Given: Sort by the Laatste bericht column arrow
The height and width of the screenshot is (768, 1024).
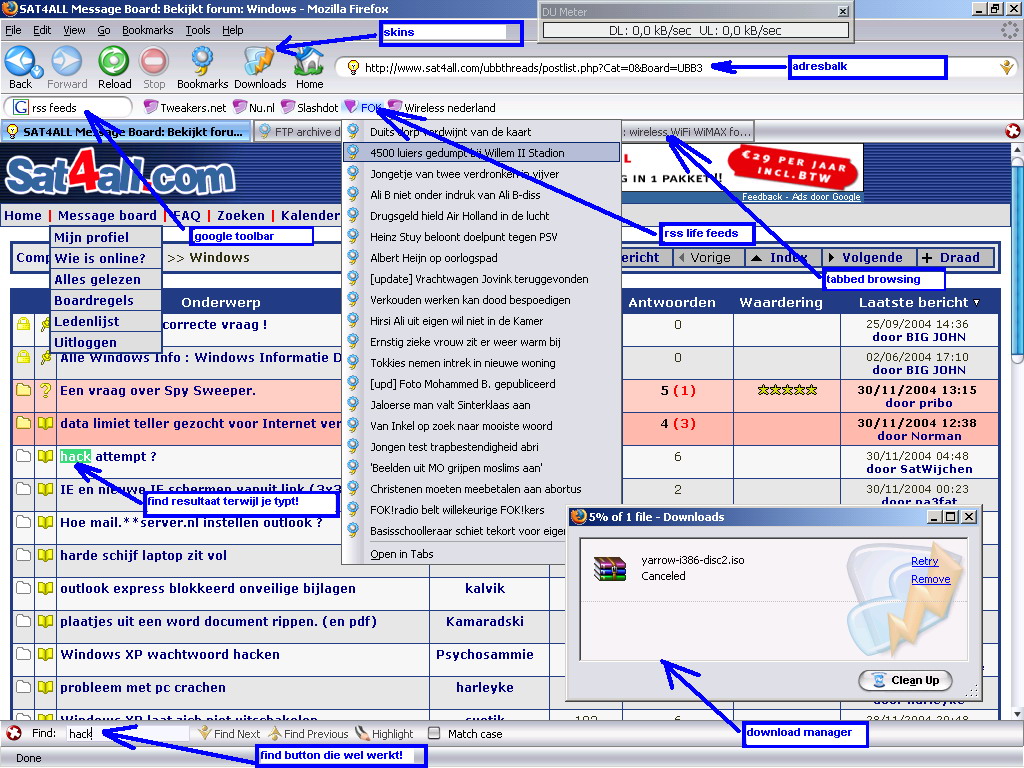Looking at the screenshot, I should [x=977, y=302].
